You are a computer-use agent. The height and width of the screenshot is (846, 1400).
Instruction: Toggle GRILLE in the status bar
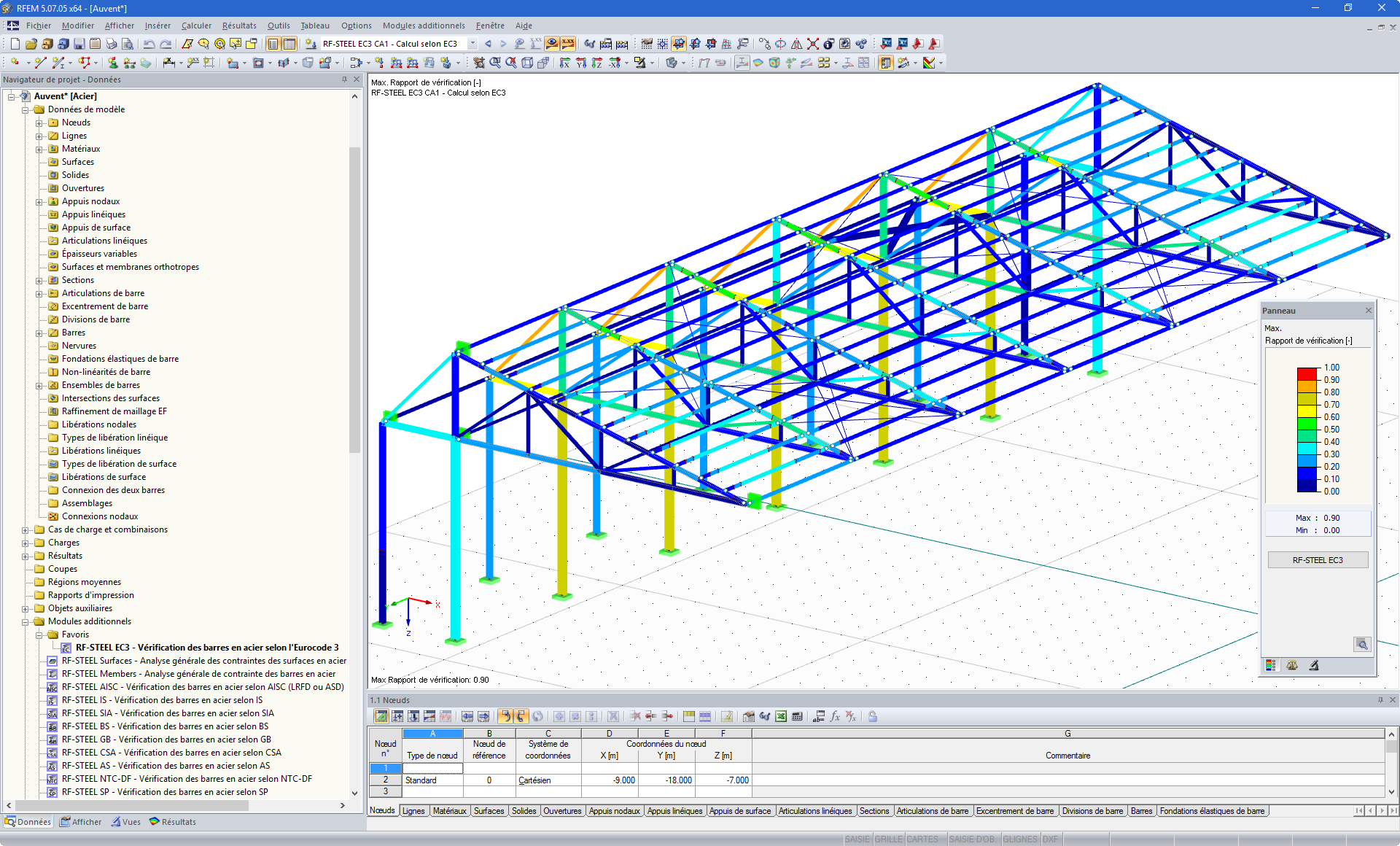pos(888,839)
